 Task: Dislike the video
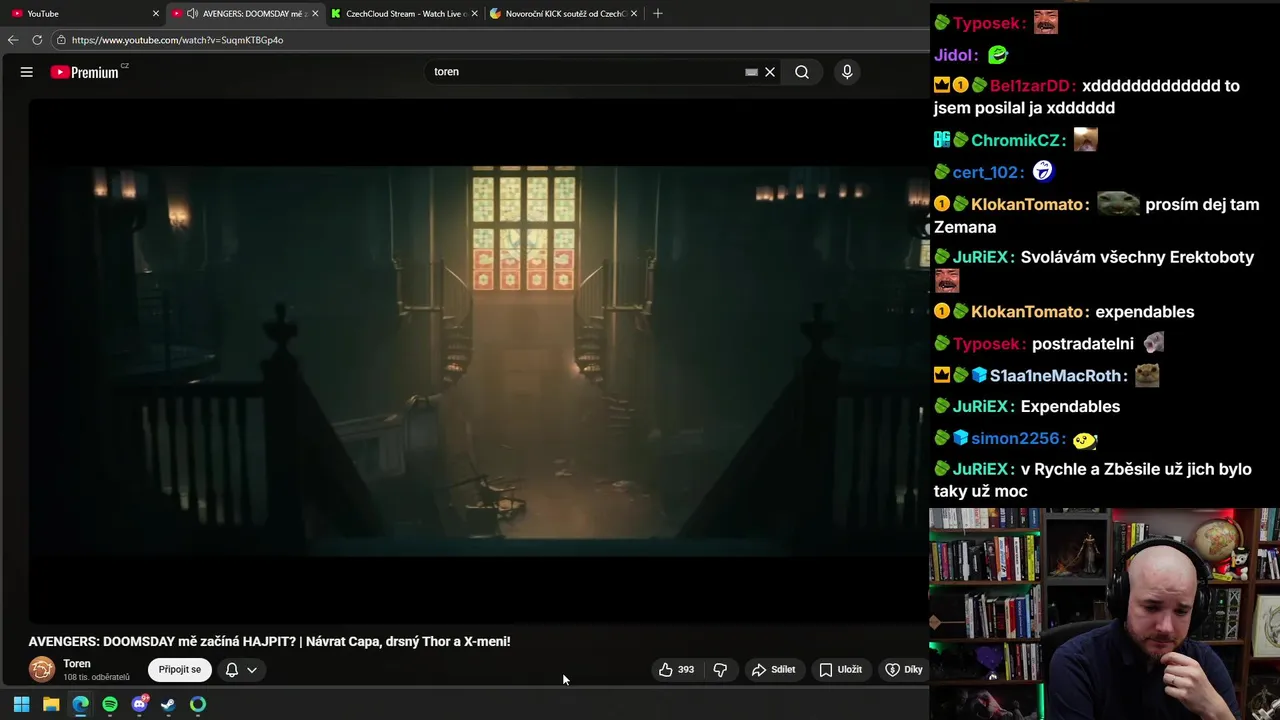pos(720,670)
